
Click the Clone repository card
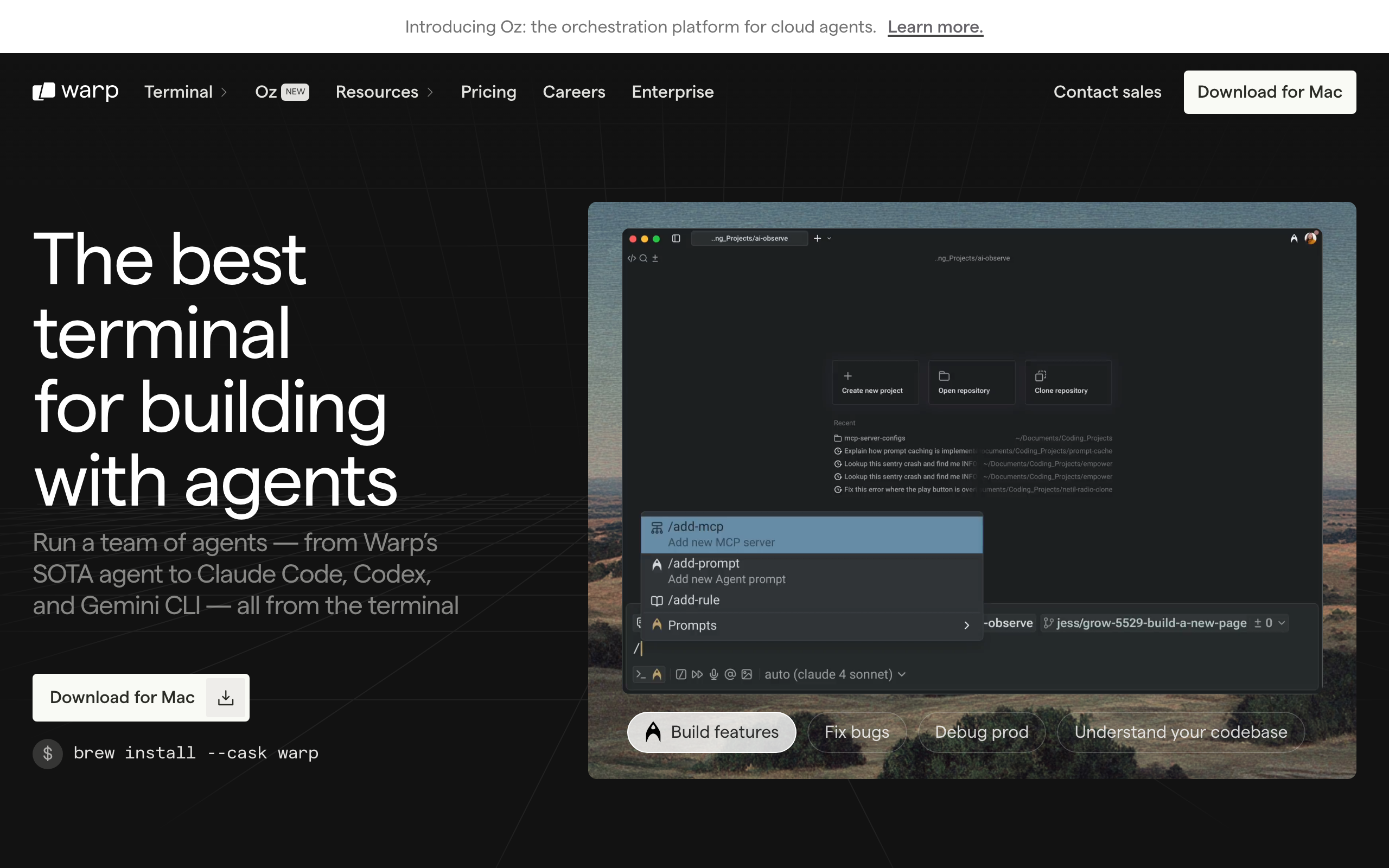pos(1068,383)
